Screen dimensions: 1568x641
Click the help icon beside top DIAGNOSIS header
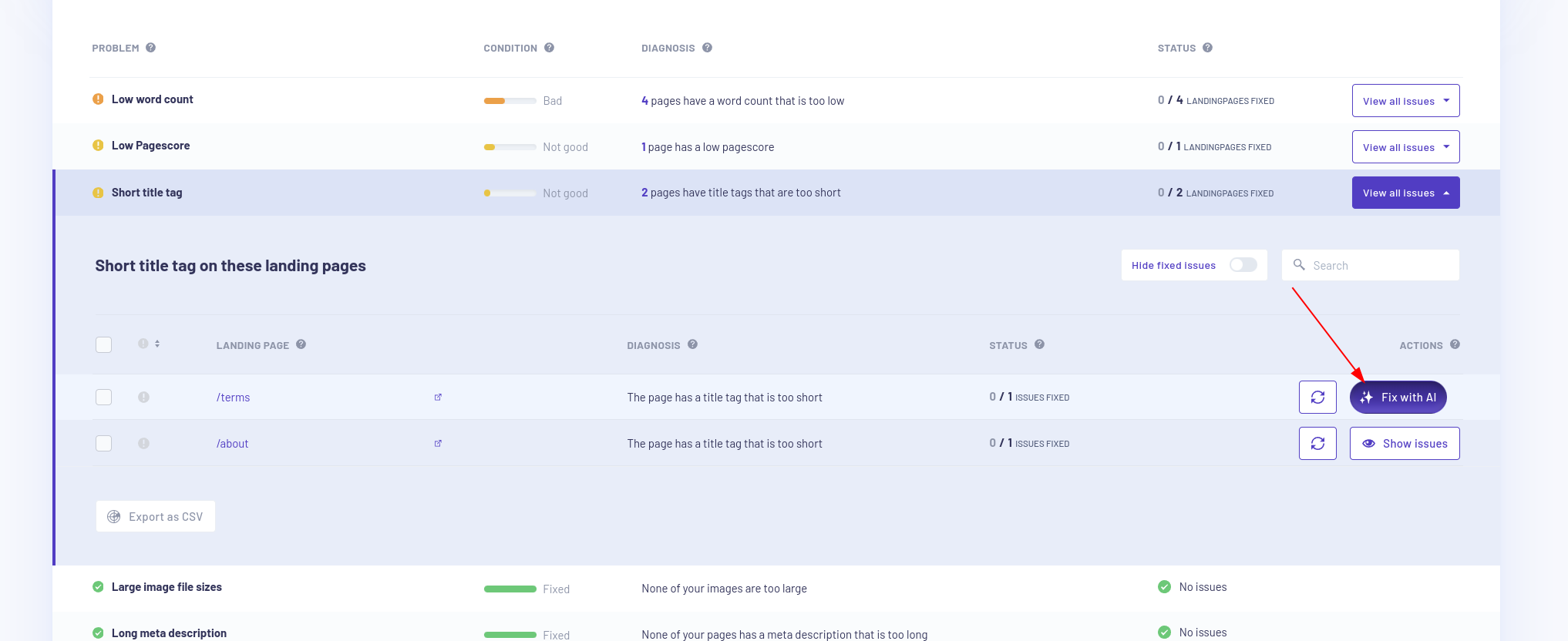[x=708, y=48]
